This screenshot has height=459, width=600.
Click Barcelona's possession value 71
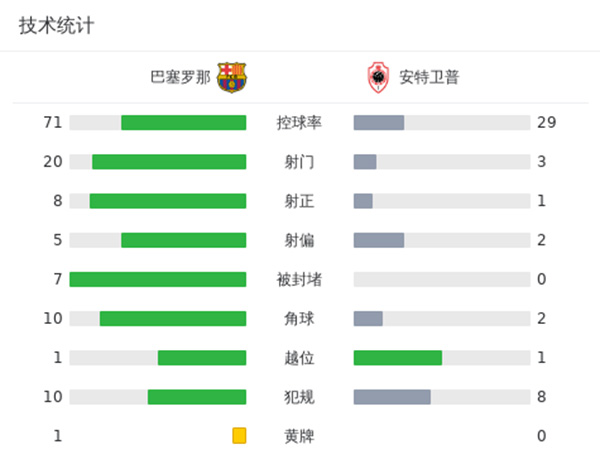click(53, 123)
